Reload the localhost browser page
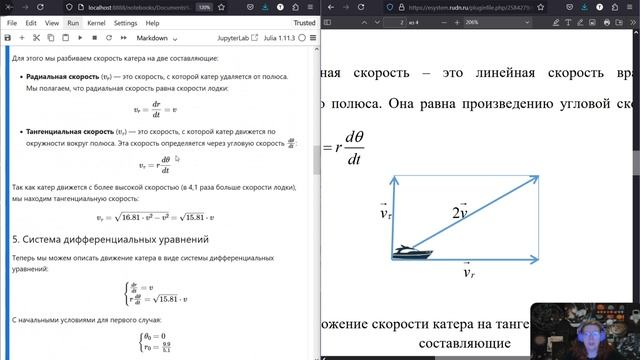The width and height of the screenshot is (640, 360). point(40,7)
